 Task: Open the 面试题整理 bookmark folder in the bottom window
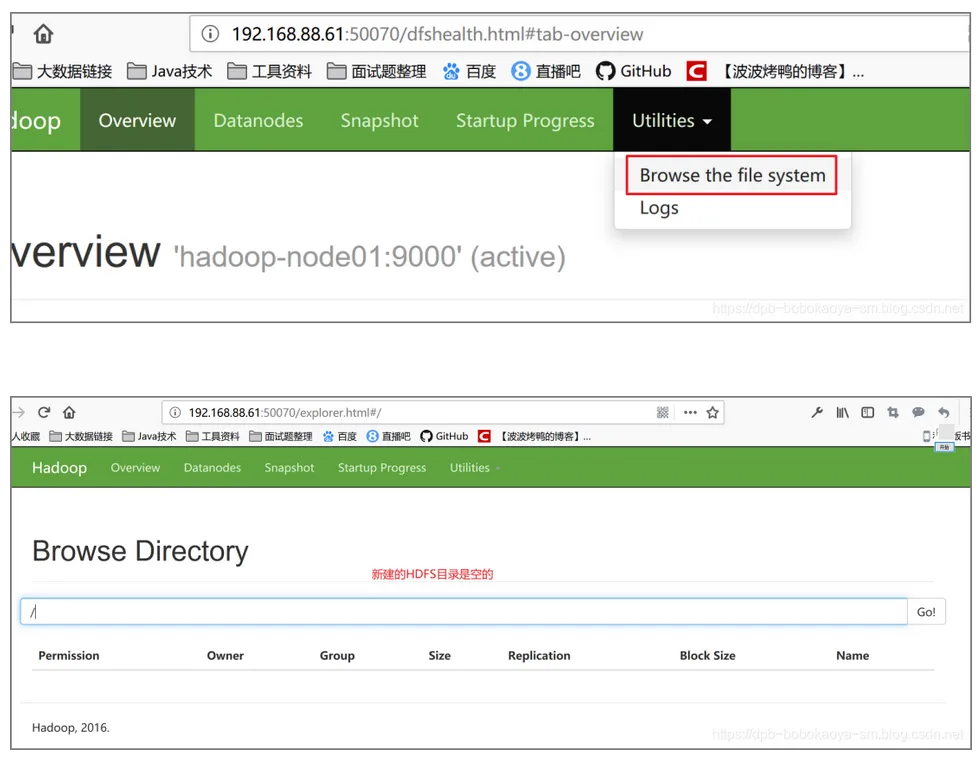pyautogui.click(x=281, y=436)
